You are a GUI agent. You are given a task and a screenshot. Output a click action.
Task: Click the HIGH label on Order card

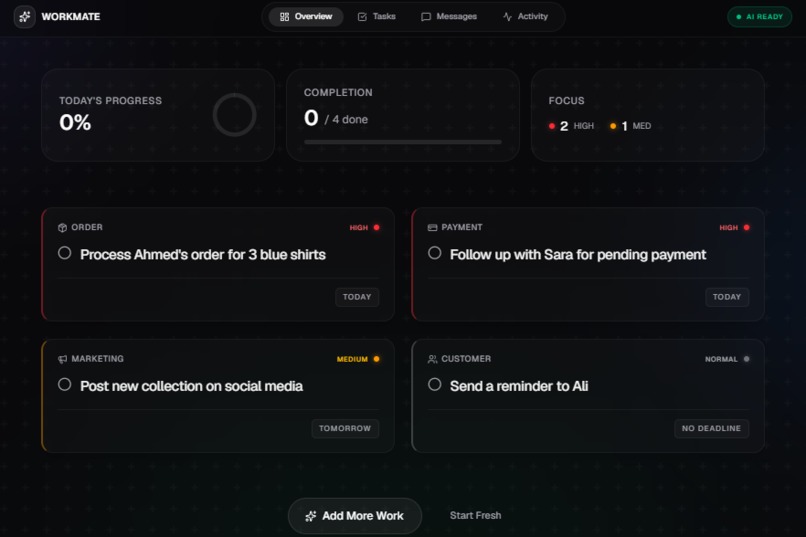pos(359,228)
